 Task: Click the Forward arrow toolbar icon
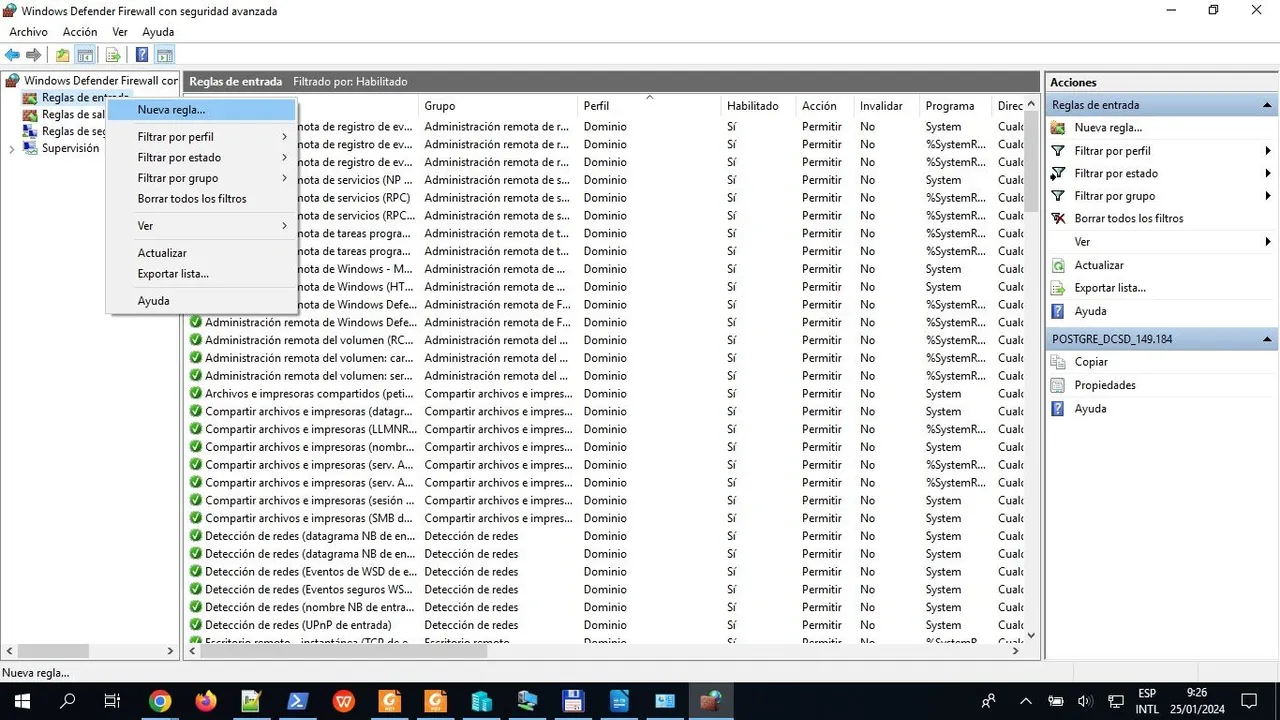pos(33,55)
